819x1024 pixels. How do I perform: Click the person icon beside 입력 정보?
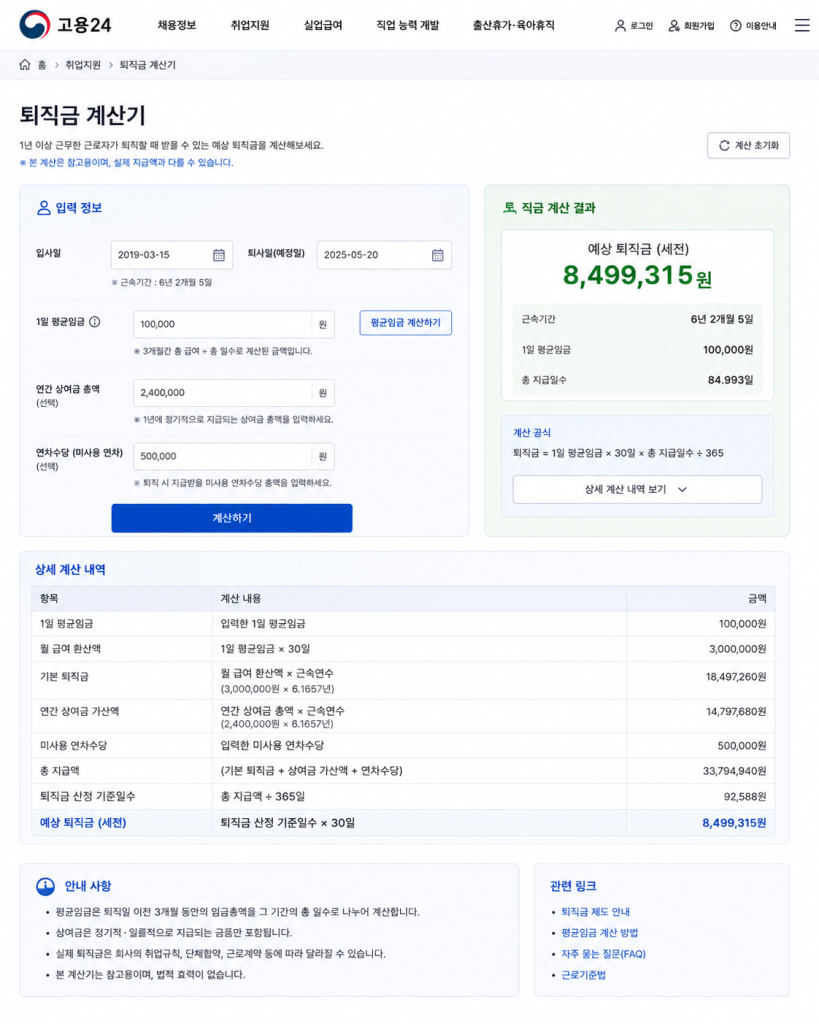coord(43,208)
